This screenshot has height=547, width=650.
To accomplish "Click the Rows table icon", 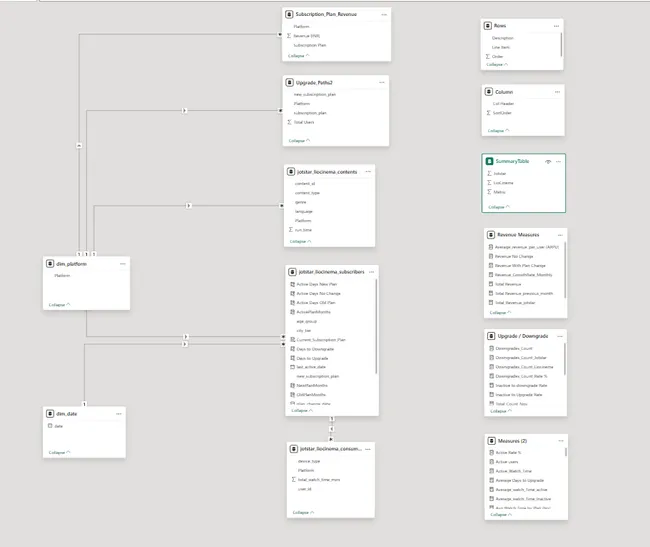I will (x=488, y=26).
